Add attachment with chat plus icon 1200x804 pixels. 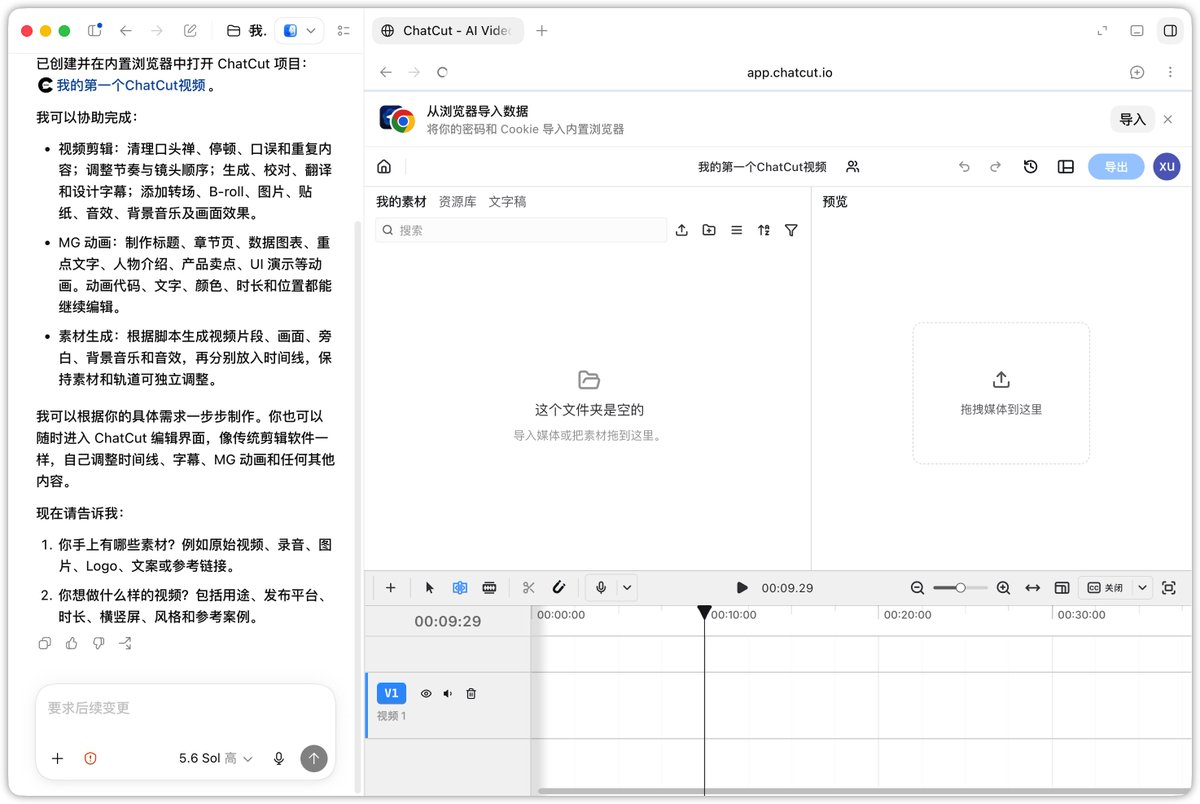57,759
